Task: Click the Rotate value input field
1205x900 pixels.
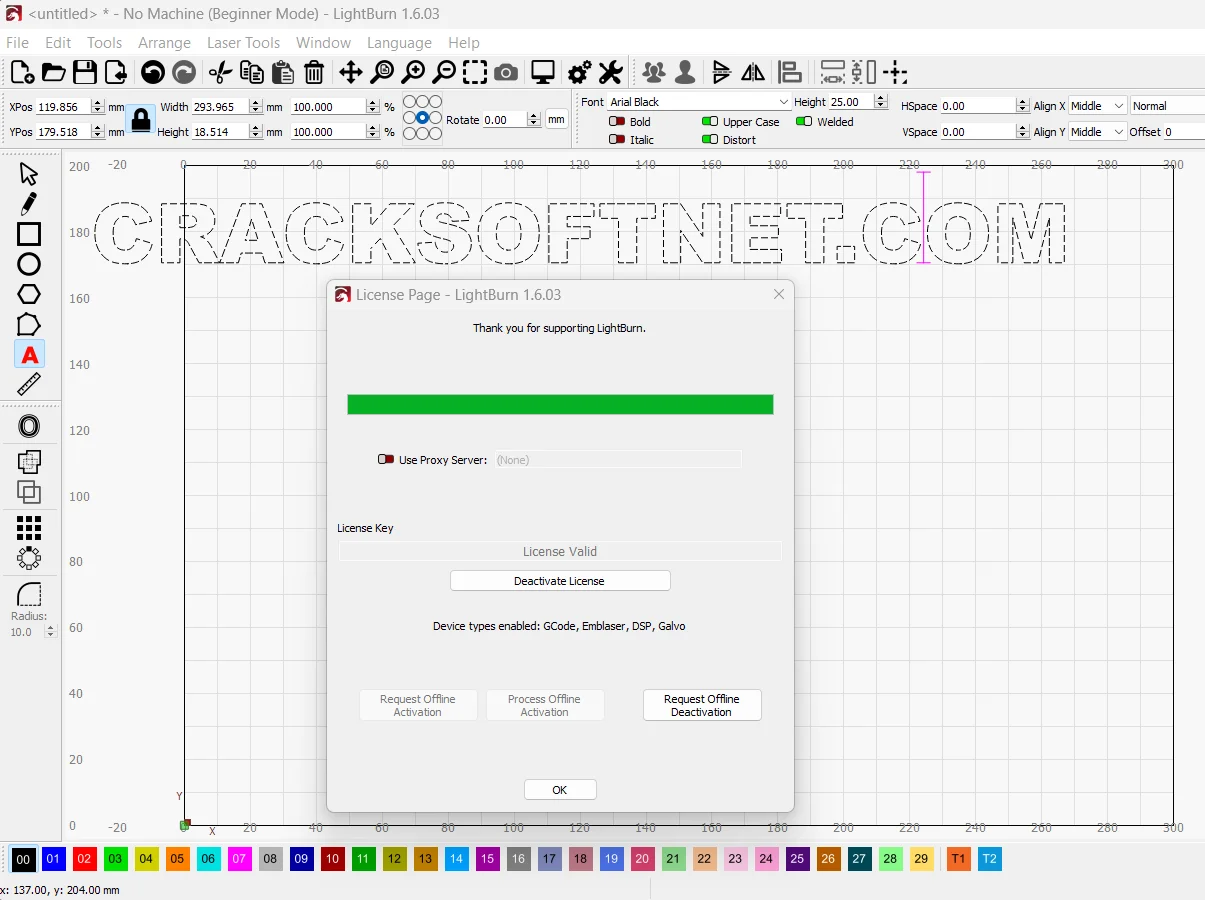Action: pyautogui.click(x=505, y=120)
